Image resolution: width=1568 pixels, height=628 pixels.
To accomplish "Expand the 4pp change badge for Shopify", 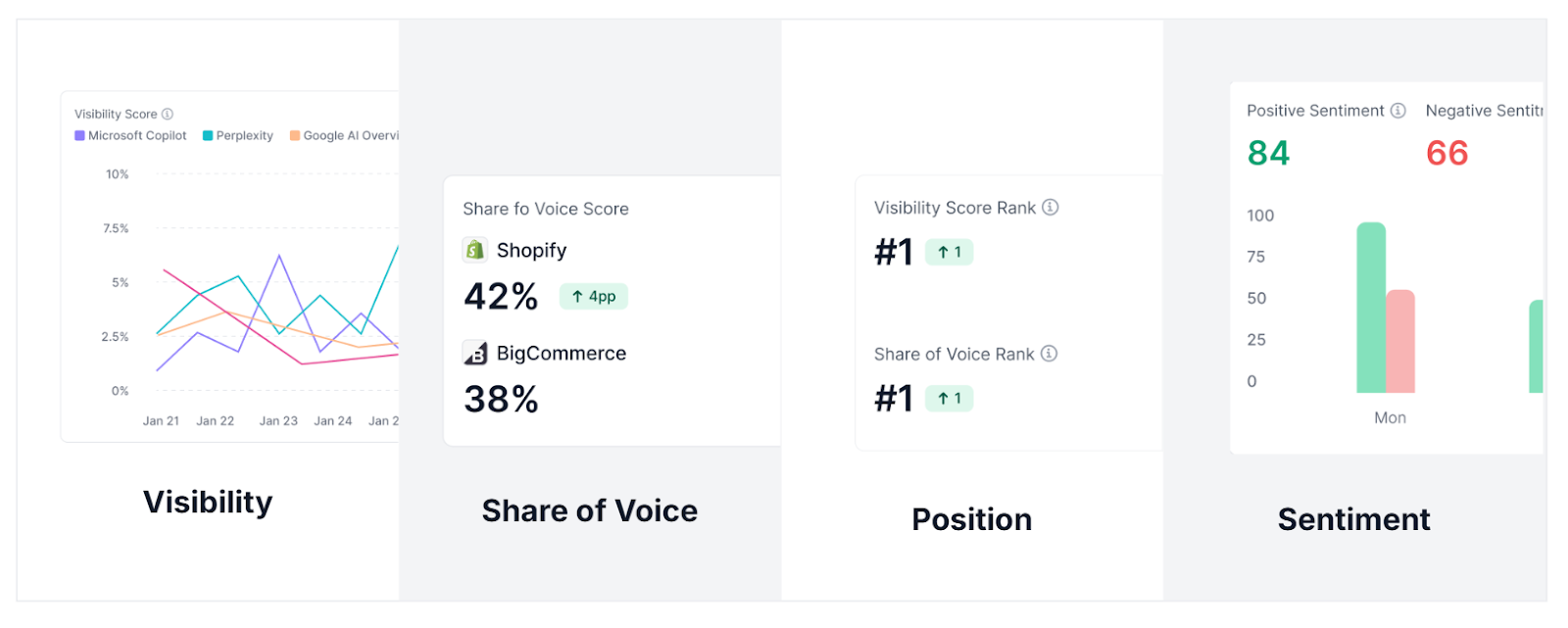I will (592, 296).
